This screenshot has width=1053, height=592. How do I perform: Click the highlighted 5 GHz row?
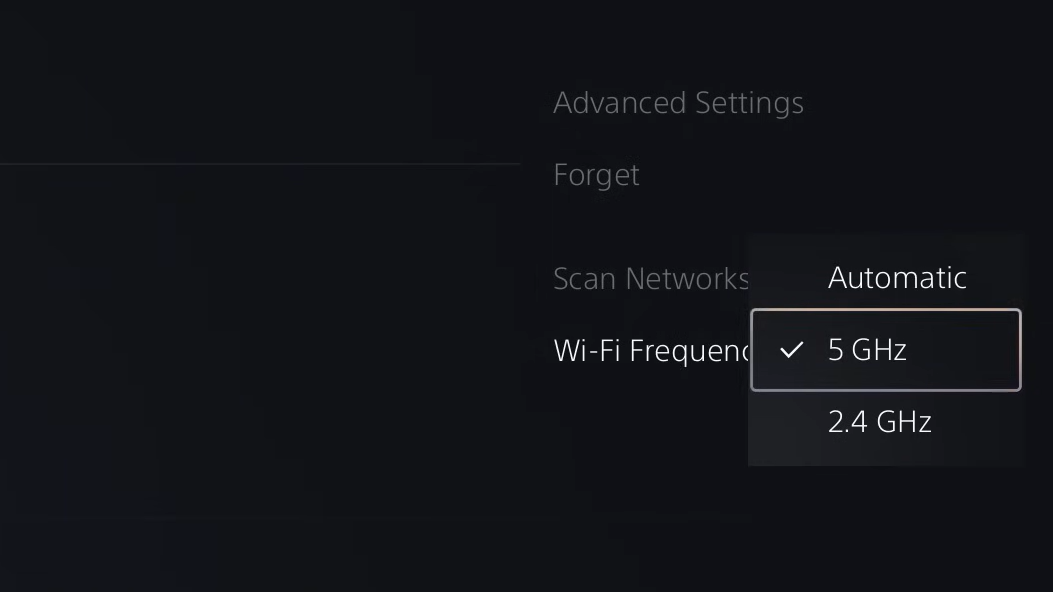885,350
